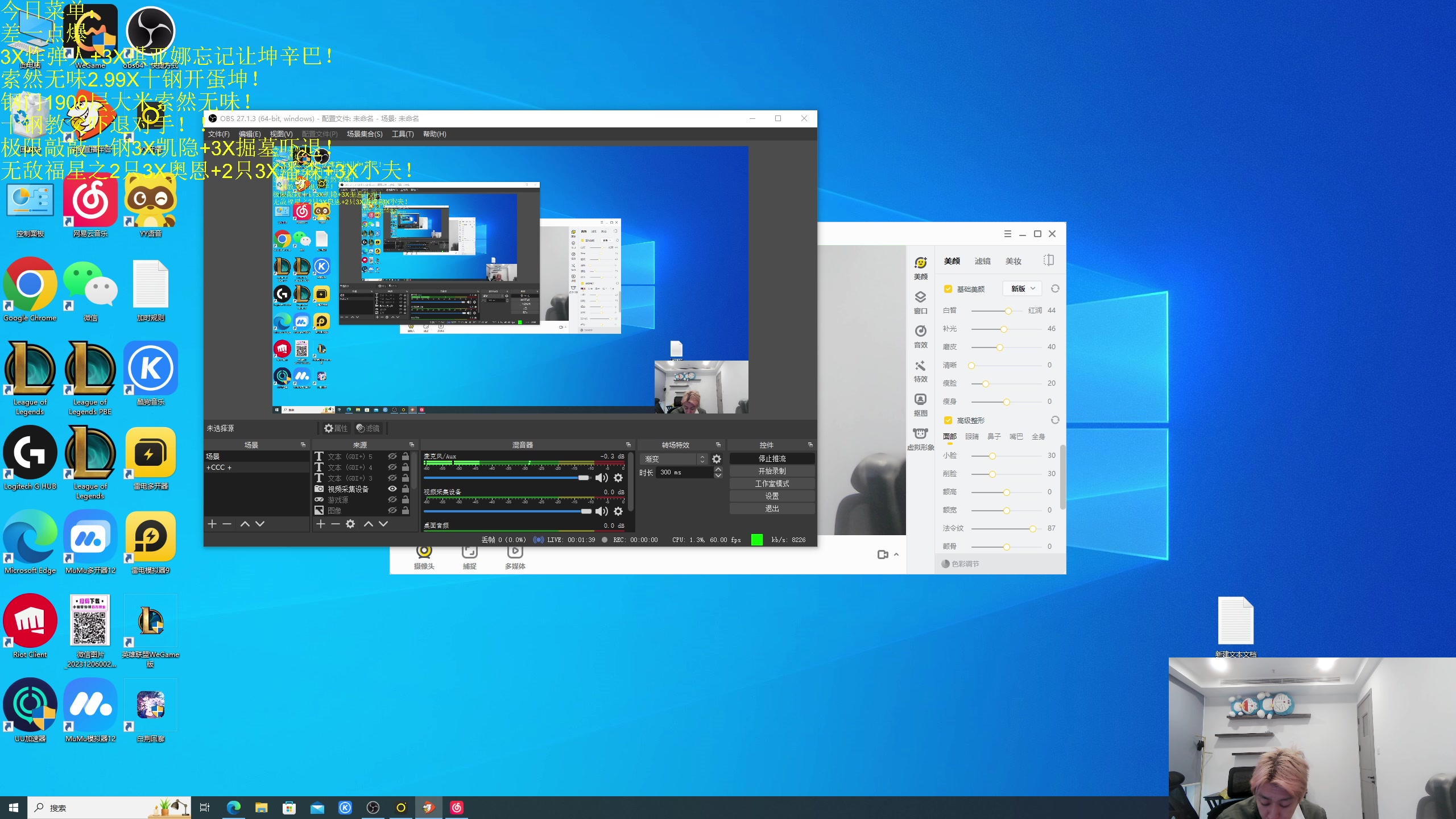Open the Windows Start menu

coord(14,808)
